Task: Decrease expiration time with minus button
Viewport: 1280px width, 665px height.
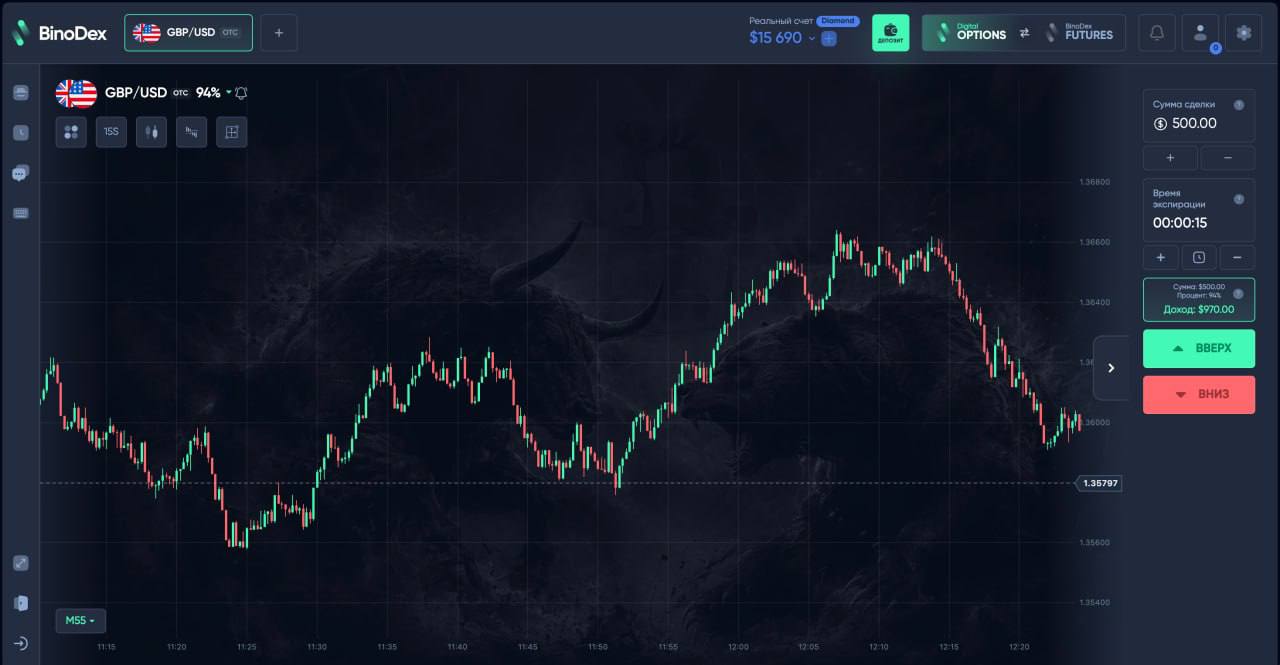Action: click(x=1237, y=258)
